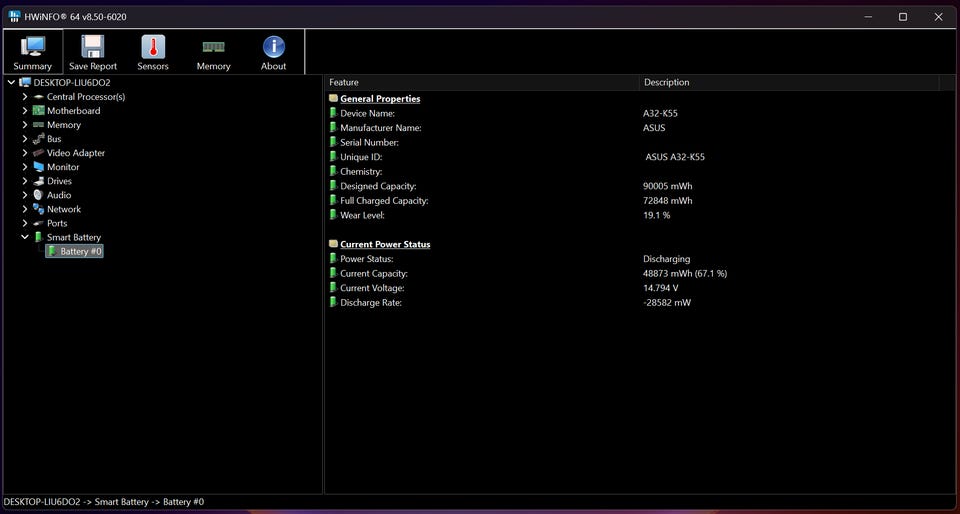The image size is (960, 514).
Task: Select the Designed Capacity row
Action: click(x=640, y=186)
